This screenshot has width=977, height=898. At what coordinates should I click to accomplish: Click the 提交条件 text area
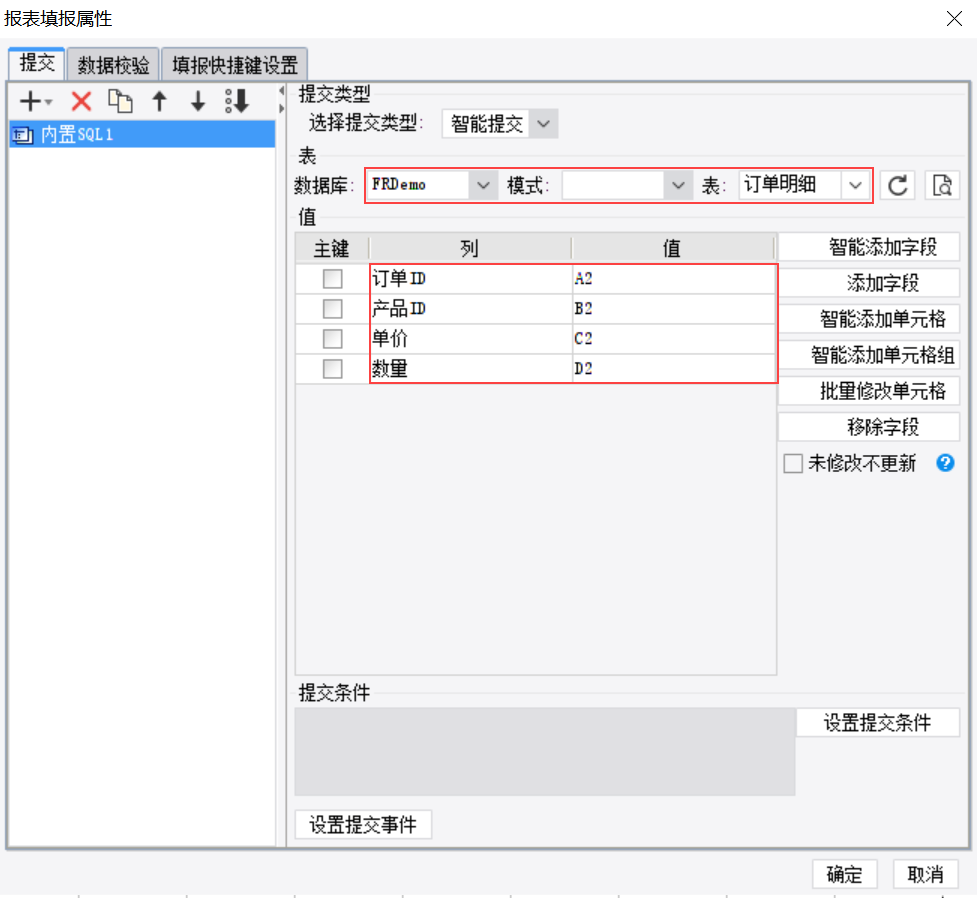click(545, 752)
